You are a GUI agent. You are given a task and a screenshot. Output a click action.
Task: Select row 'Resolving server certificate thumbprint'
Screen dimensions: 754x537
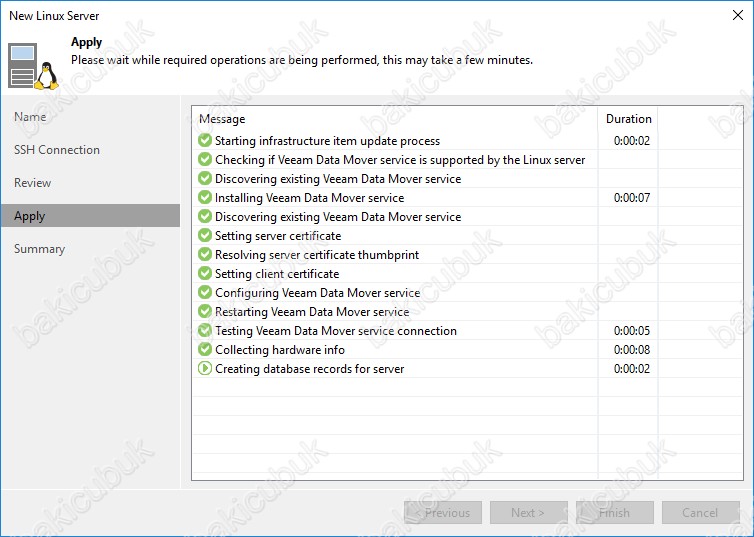(x=467, y=254)
